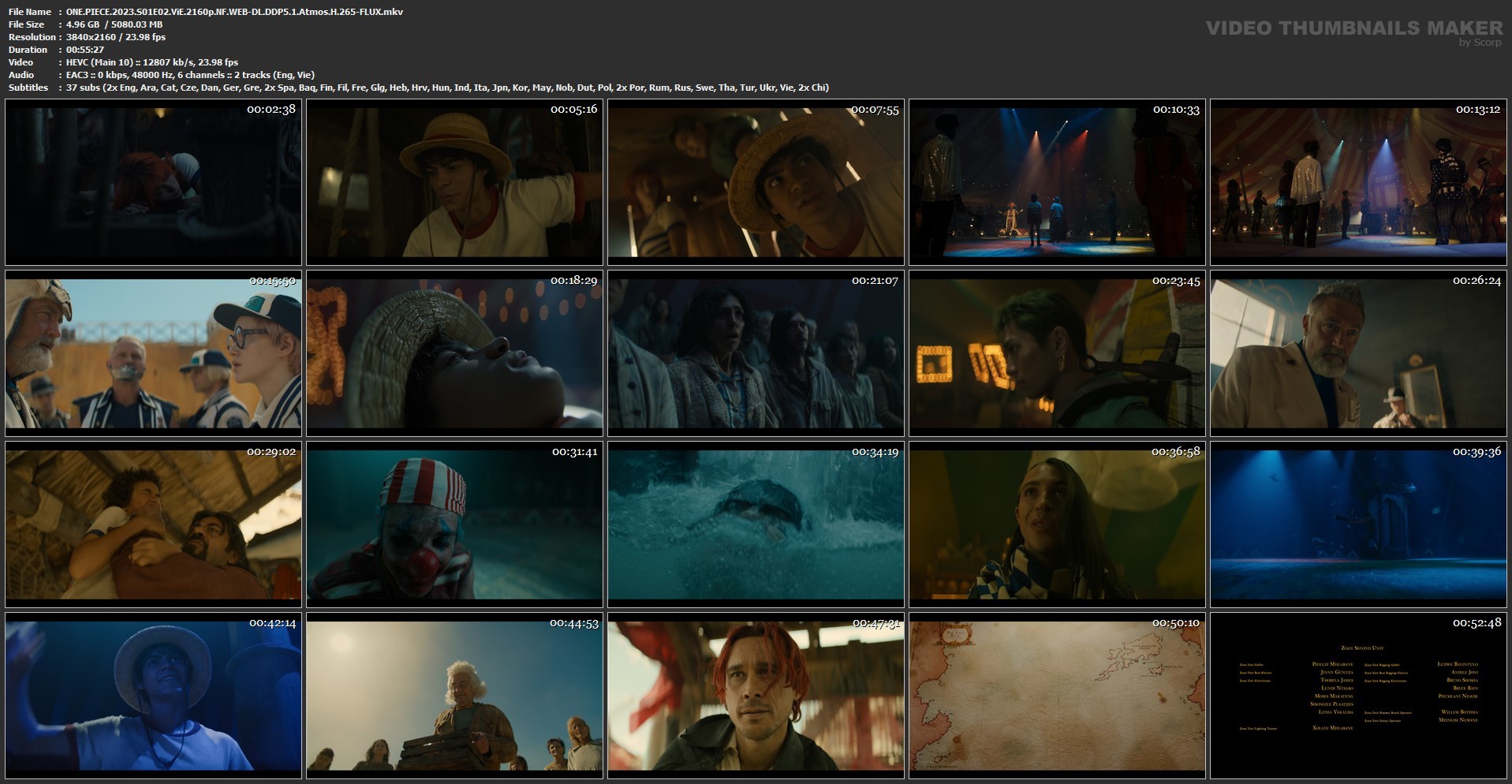
Task: Click the dark blue thumbnail at 00:39:36
Action: [1358, 525]
